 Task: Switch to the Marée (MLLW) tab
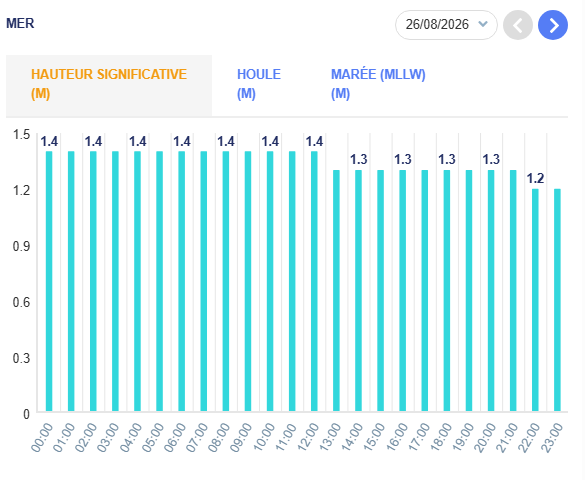pos(378,84)
